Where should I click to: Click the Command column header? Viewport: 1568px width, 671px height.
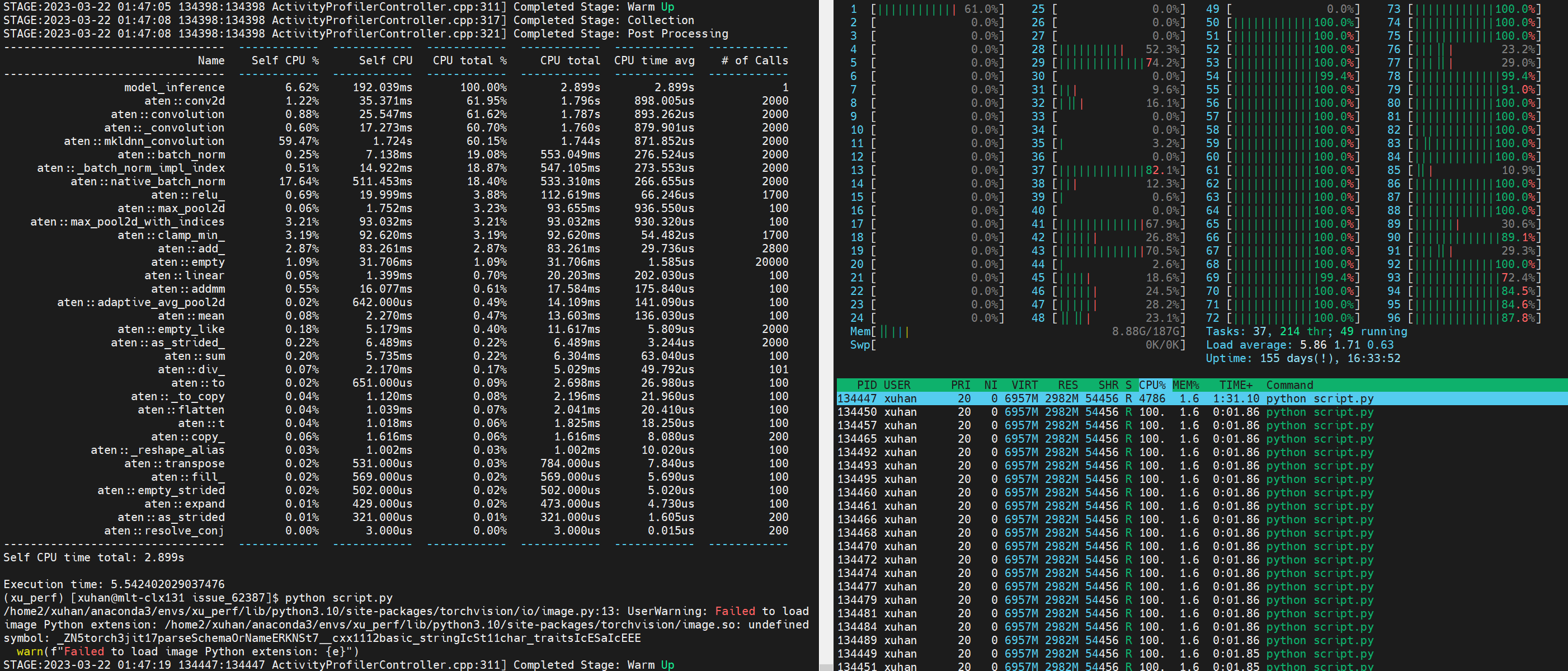tap(1289, 385)
